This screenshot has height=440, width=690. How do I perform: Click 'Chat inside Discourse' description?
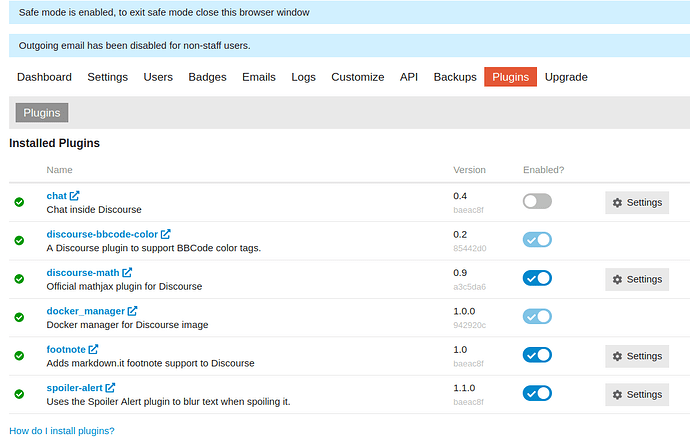(94, 209)
